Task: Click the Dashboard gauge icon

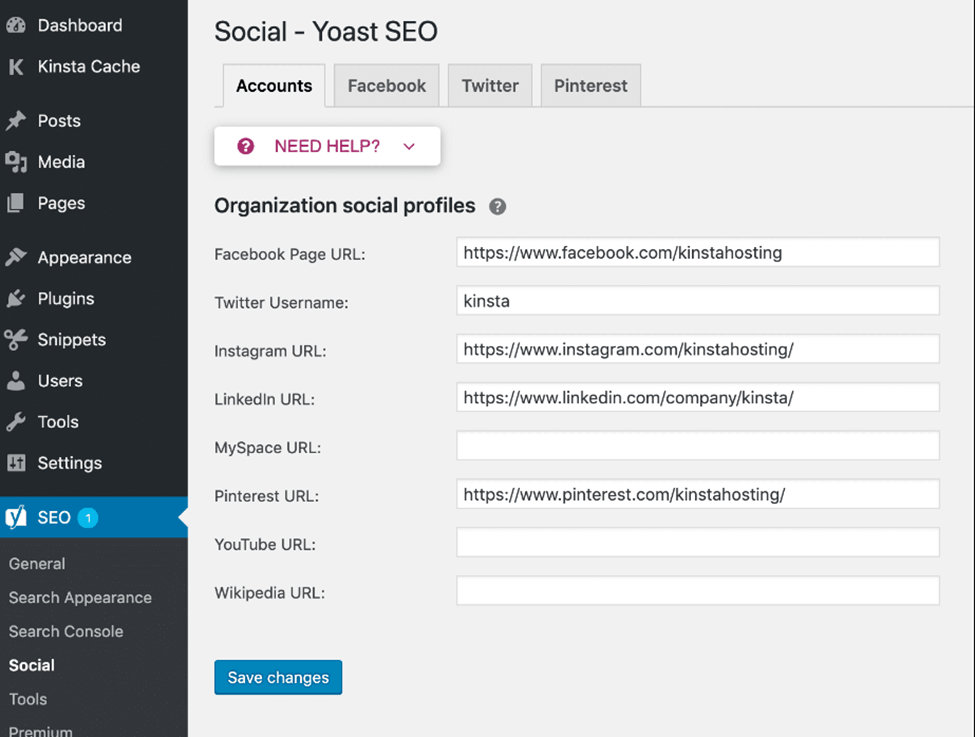Action: pos(16,25)
